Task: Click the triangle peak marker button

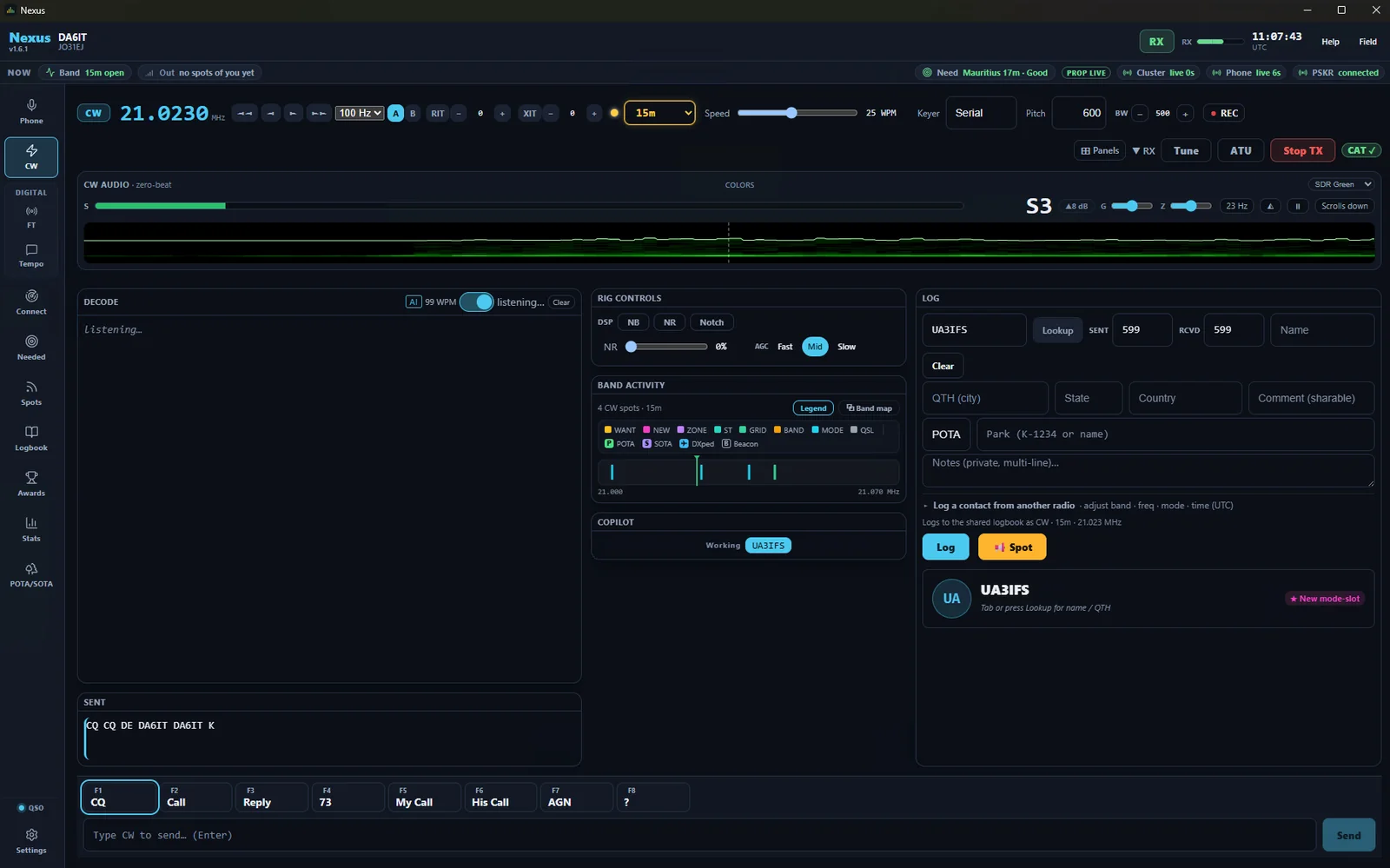Action: click(x=1270, y=206)
